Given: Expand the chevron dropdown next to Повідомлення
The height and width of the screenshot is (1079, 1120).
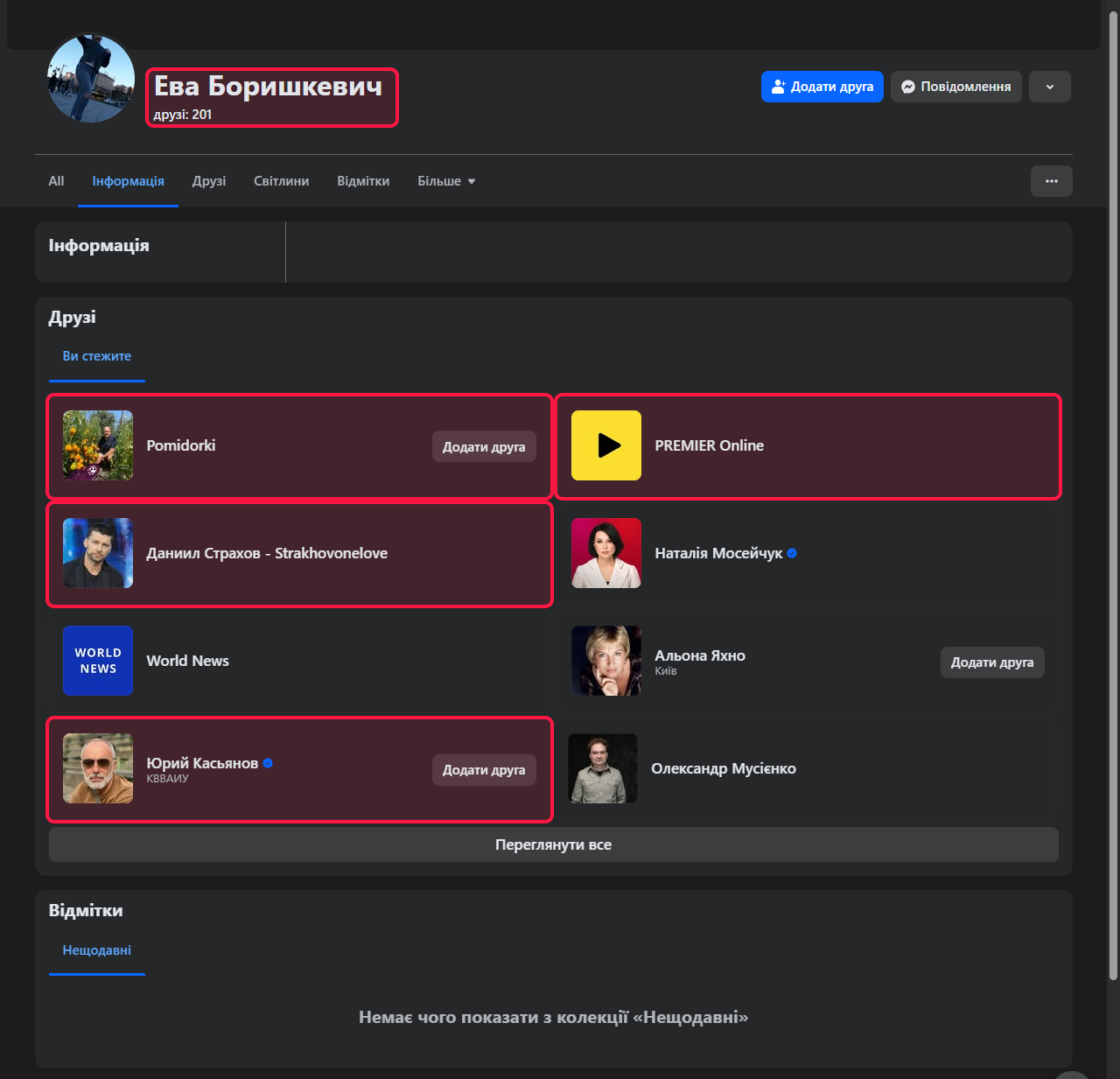Looking at the screenshot, I should point(1050,87).
